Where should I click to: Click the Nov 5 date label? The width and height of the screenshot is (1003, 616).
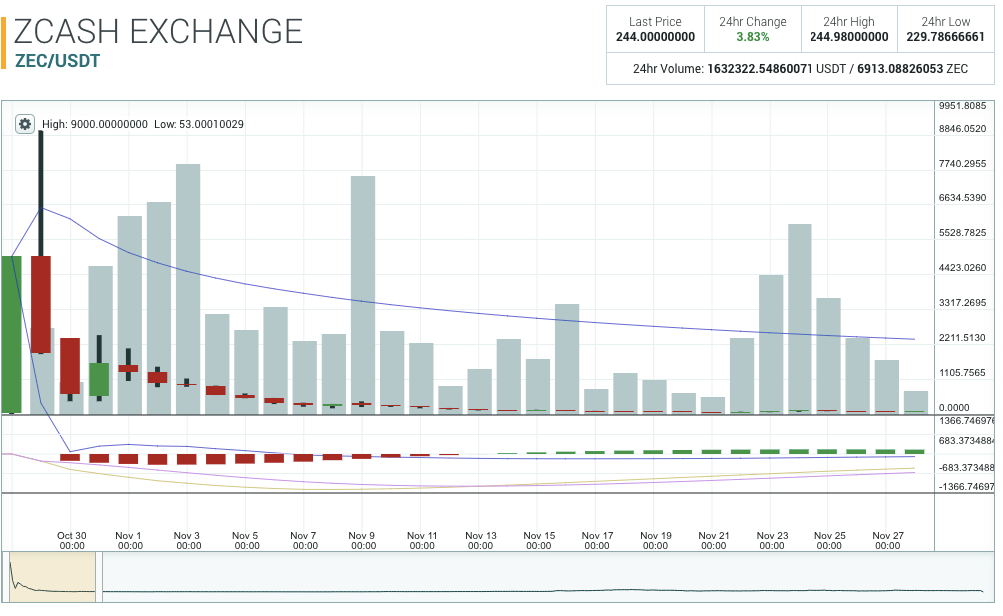(x=246, y=541)
